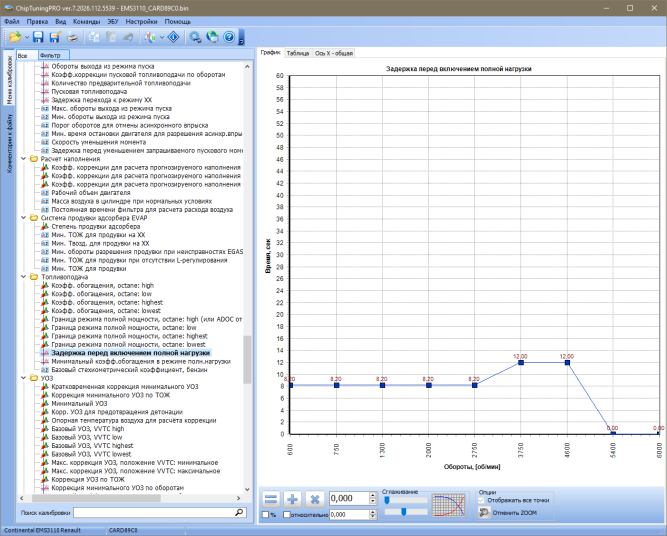Open the Вид menu
The image size is (667, 536).
tap(60, 21)
